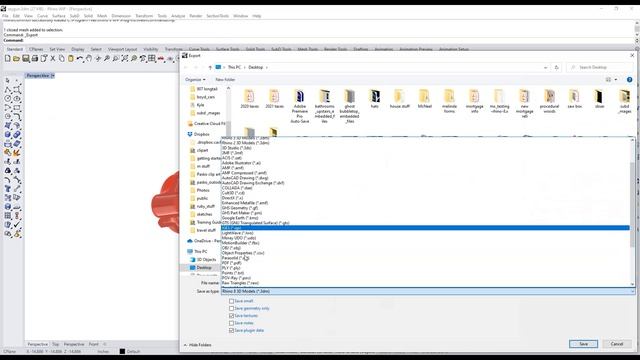Choose OBJ (*.obj) in file type list
640x360 pixels.
(x=231, y=248)
